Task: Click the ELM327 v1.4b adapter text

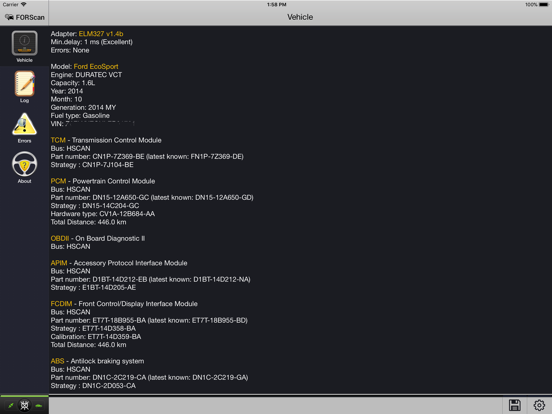Action: 101,34
